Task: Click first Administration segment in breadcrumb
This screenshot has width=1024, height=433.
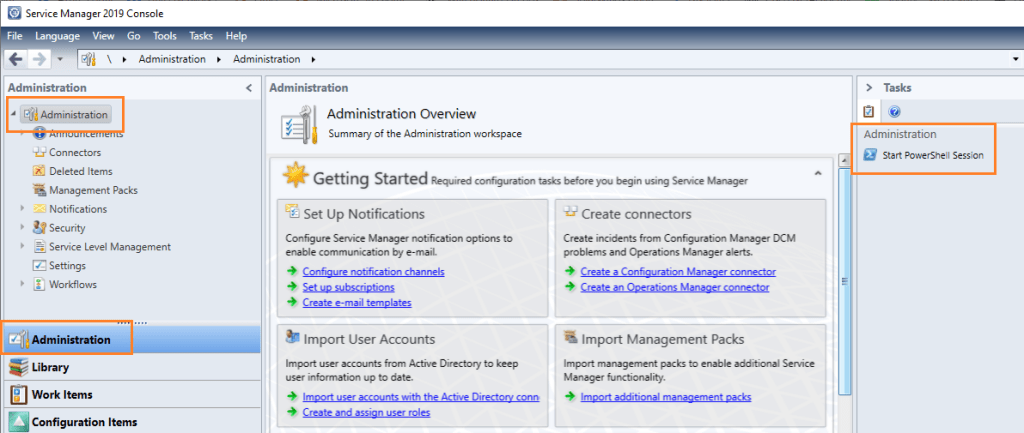Action: tap(172, 59)
